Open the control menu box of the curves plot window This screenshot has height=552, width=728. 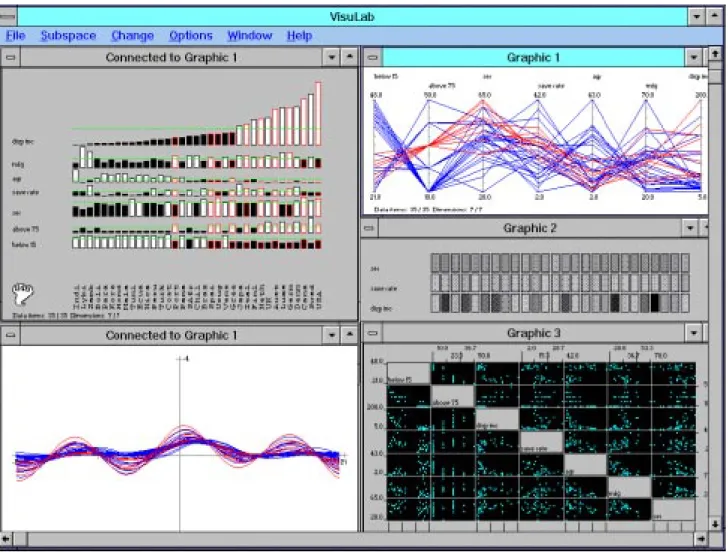pyautogui.click(x=10, y=335)
